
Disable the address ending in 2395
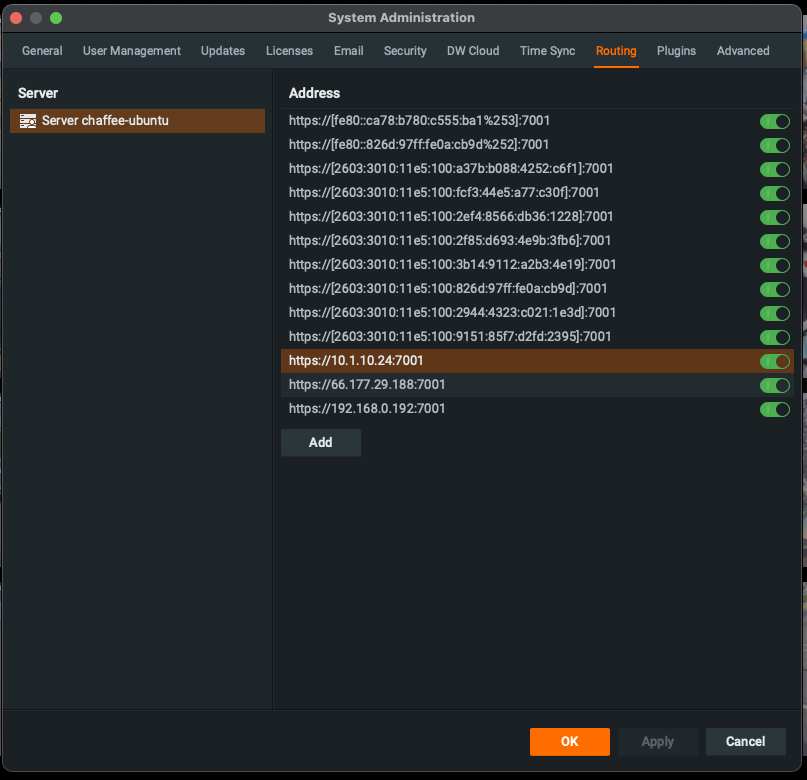pyautogui.click(x=774, y=337)
